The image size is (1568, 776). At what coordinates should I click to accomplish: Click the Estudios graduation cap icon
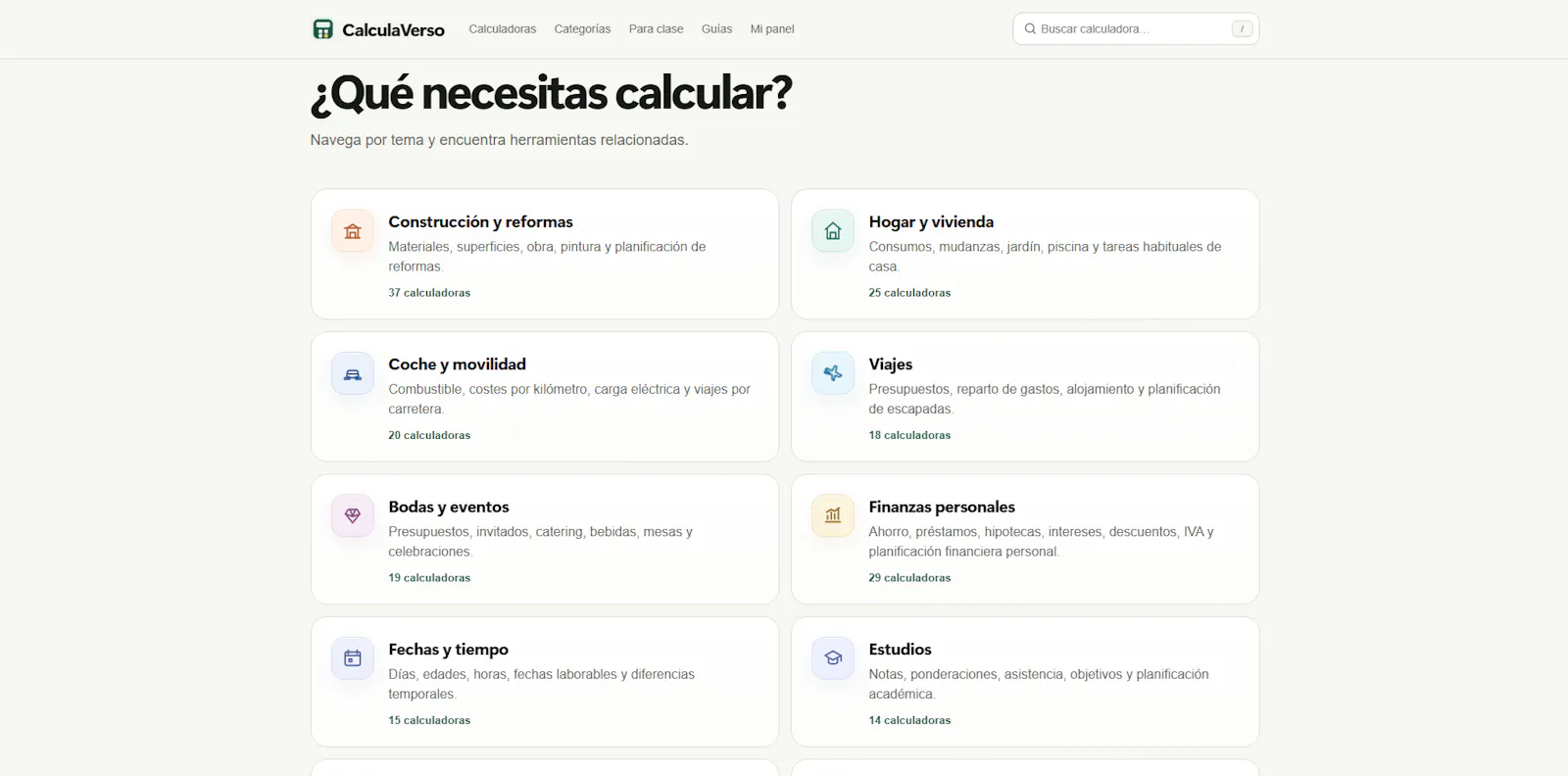pyautogui.click(x=833, y=658)
